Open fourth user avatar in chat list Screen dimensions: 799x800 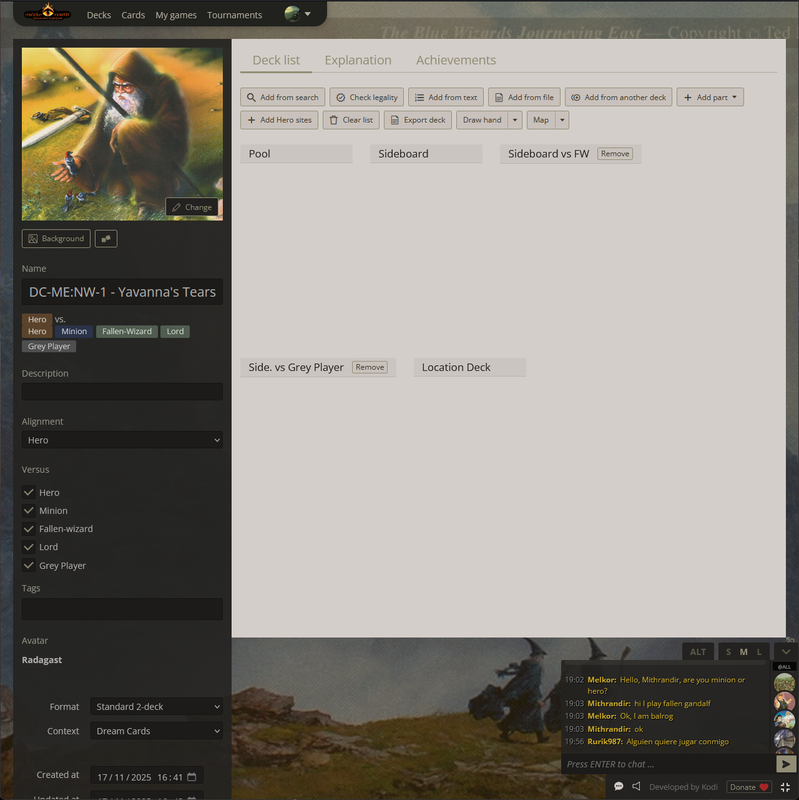pyautogui.click(x=784, y=739)
